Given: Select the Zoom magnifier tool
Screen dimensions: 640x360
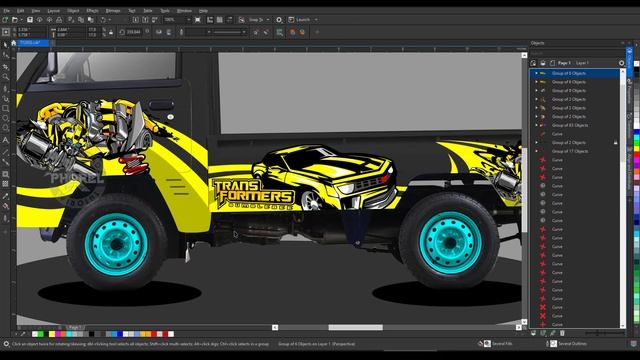Looking at the screenshot, I should coord(5,77).
